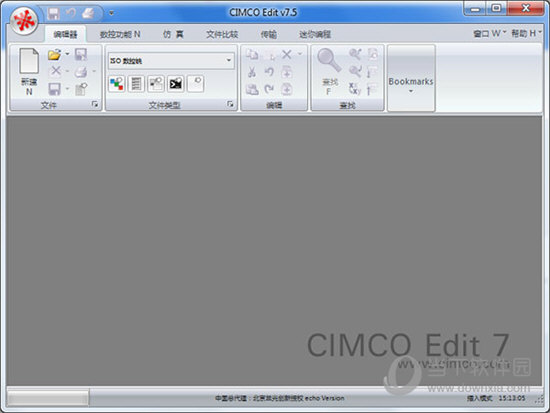Click the Delete X icon in the 编辑 group

[x=287, y=54]
